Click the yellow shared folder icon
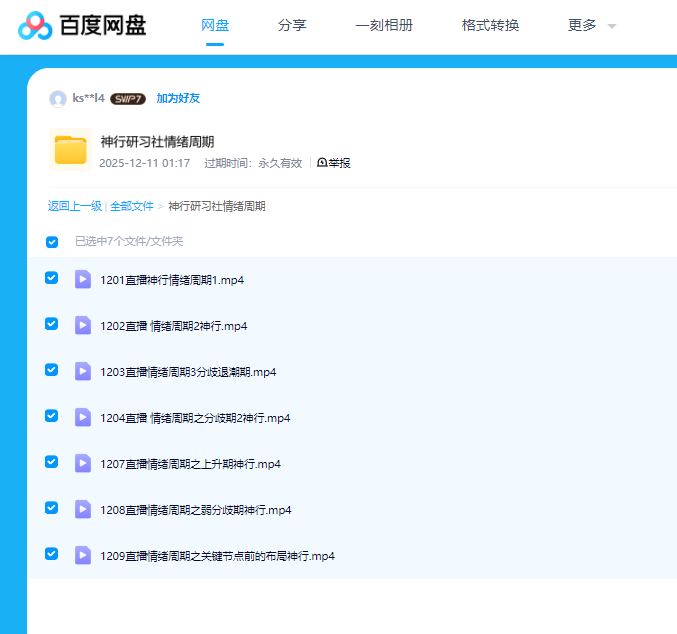 (70, 150)
